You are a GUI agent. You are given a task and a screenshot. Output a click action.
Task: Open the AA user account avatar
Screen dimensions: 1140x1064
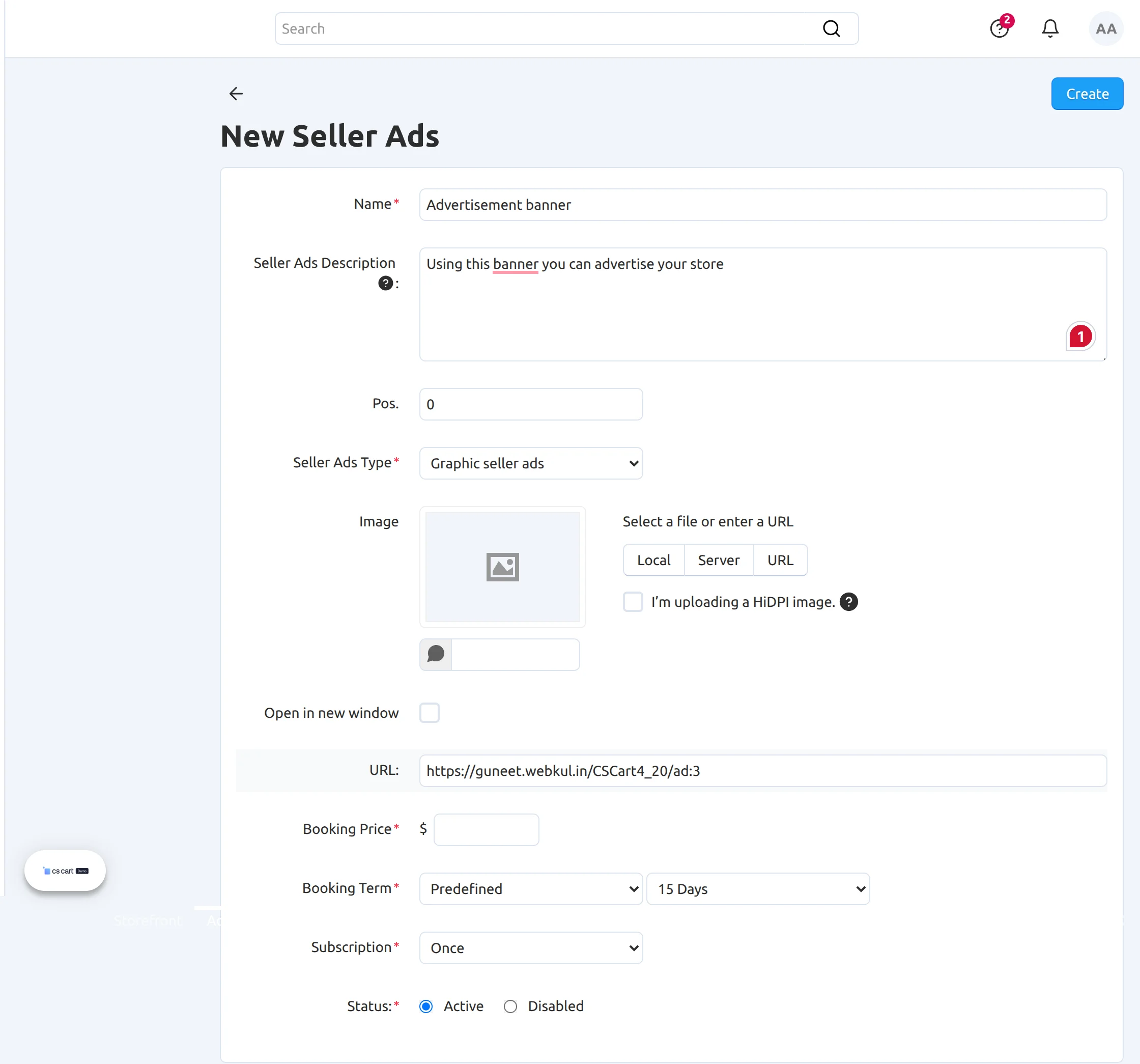[x=1105, y=29]
